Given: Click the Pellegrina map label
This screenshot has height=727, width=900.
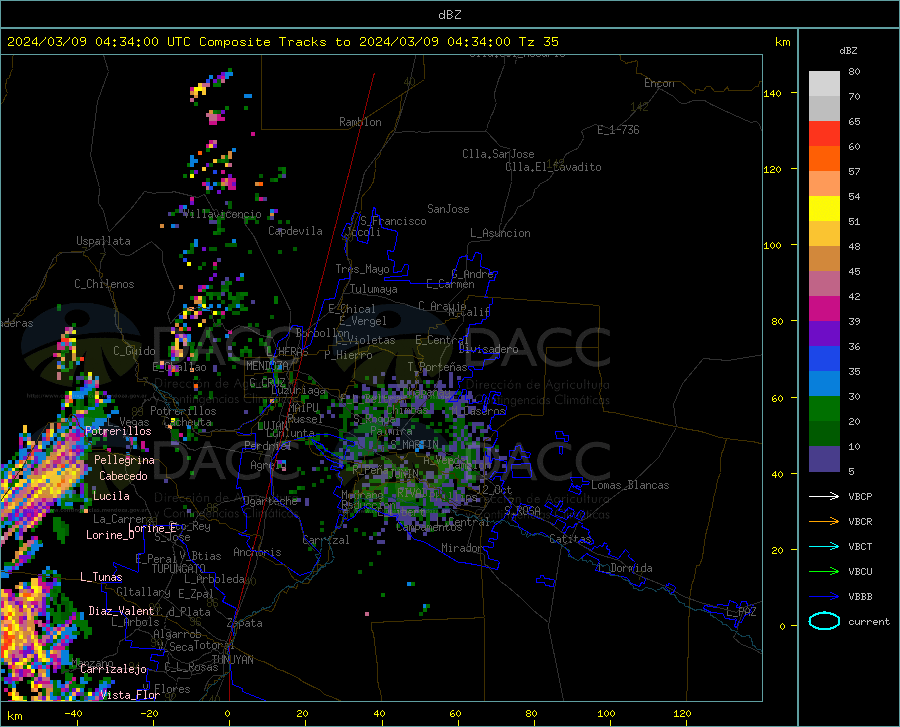Looking at the screenshot, I should [124, 460].
